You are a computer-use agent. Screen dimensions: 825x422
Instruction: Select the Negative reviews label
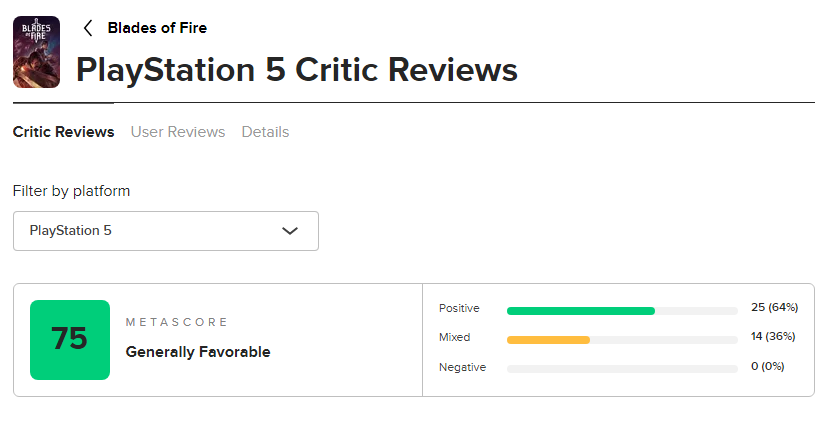(x=462, y=367)
